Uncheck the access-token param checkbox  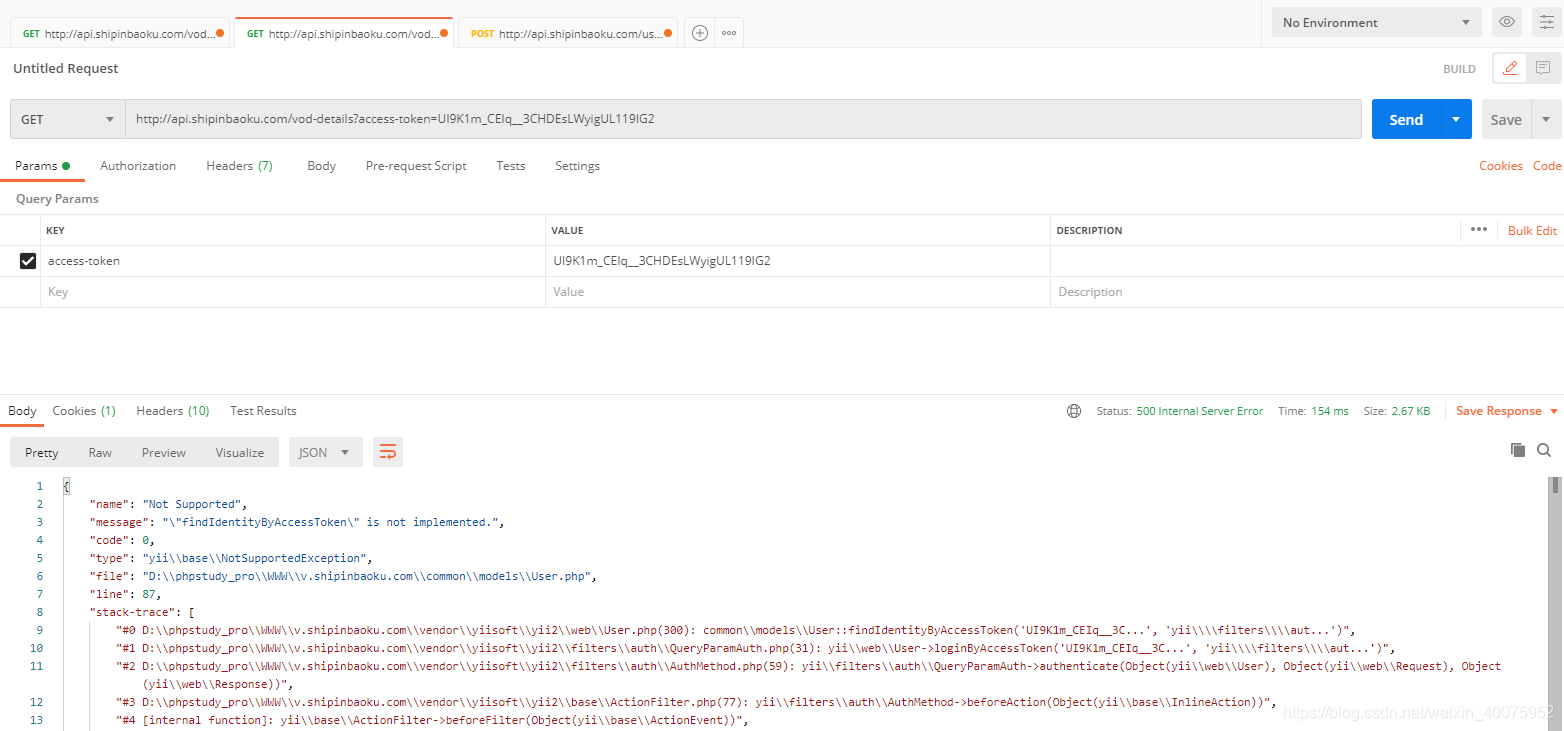pyautogui.click(x=28, y=261)
